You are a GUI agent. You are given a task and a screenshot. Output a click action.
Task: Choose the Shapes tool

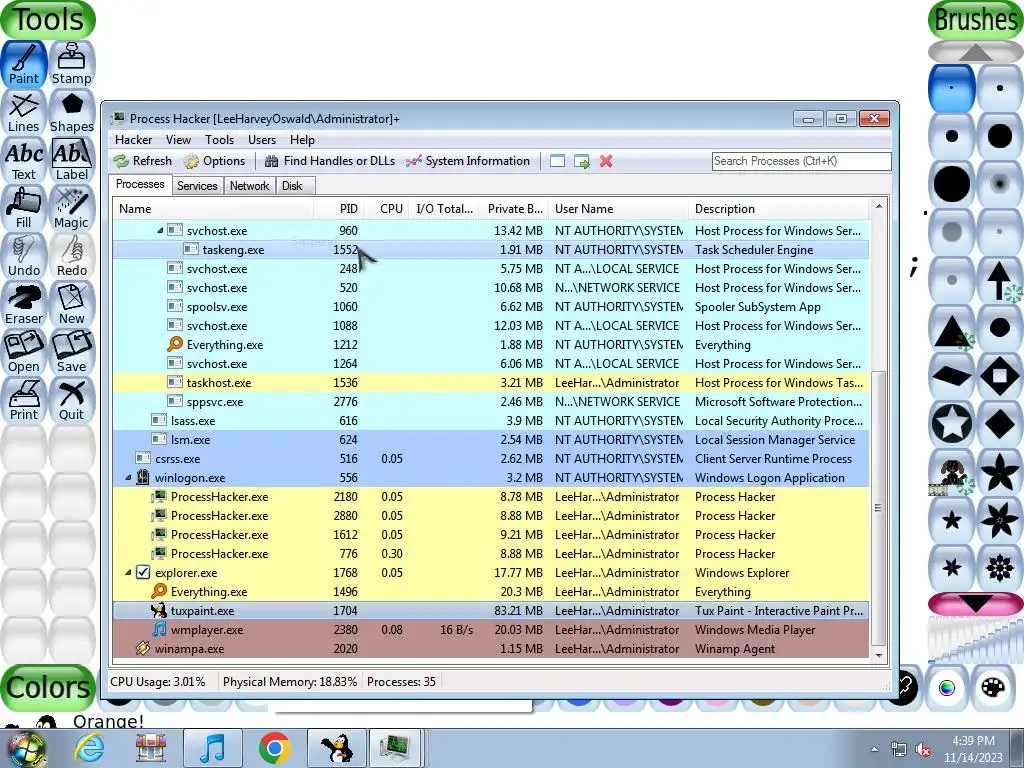pos(72,112)
